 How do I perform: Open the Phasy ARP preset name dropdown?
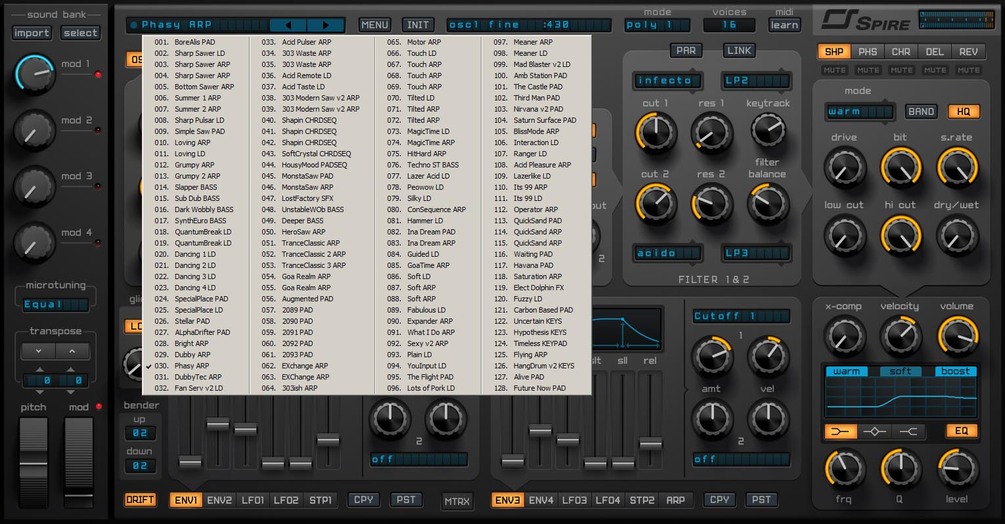[x=198, y=25]
